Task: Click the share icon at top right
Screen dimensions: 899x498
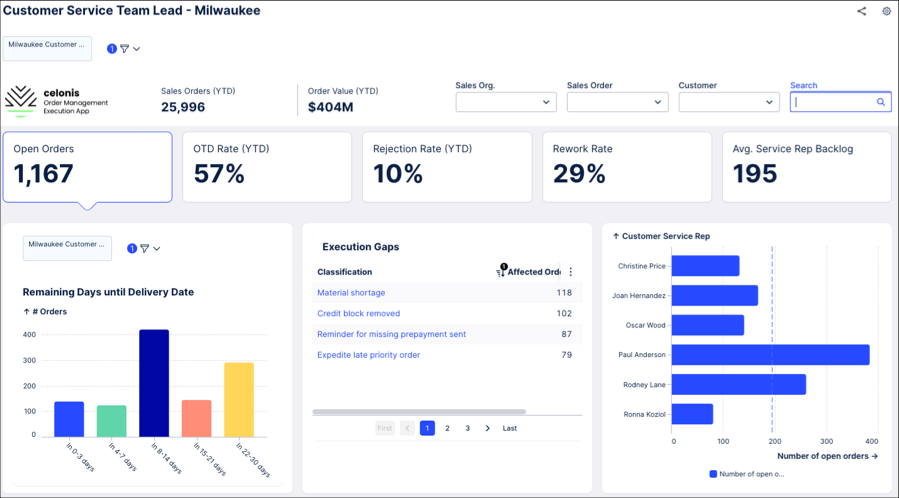Action: tap(861, 11)
